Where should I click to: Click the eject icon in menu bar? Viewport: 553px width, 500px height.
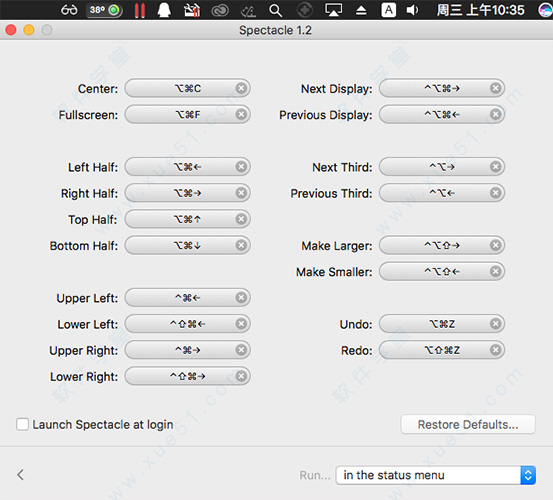pyautogui.click(x=361, y=11)
